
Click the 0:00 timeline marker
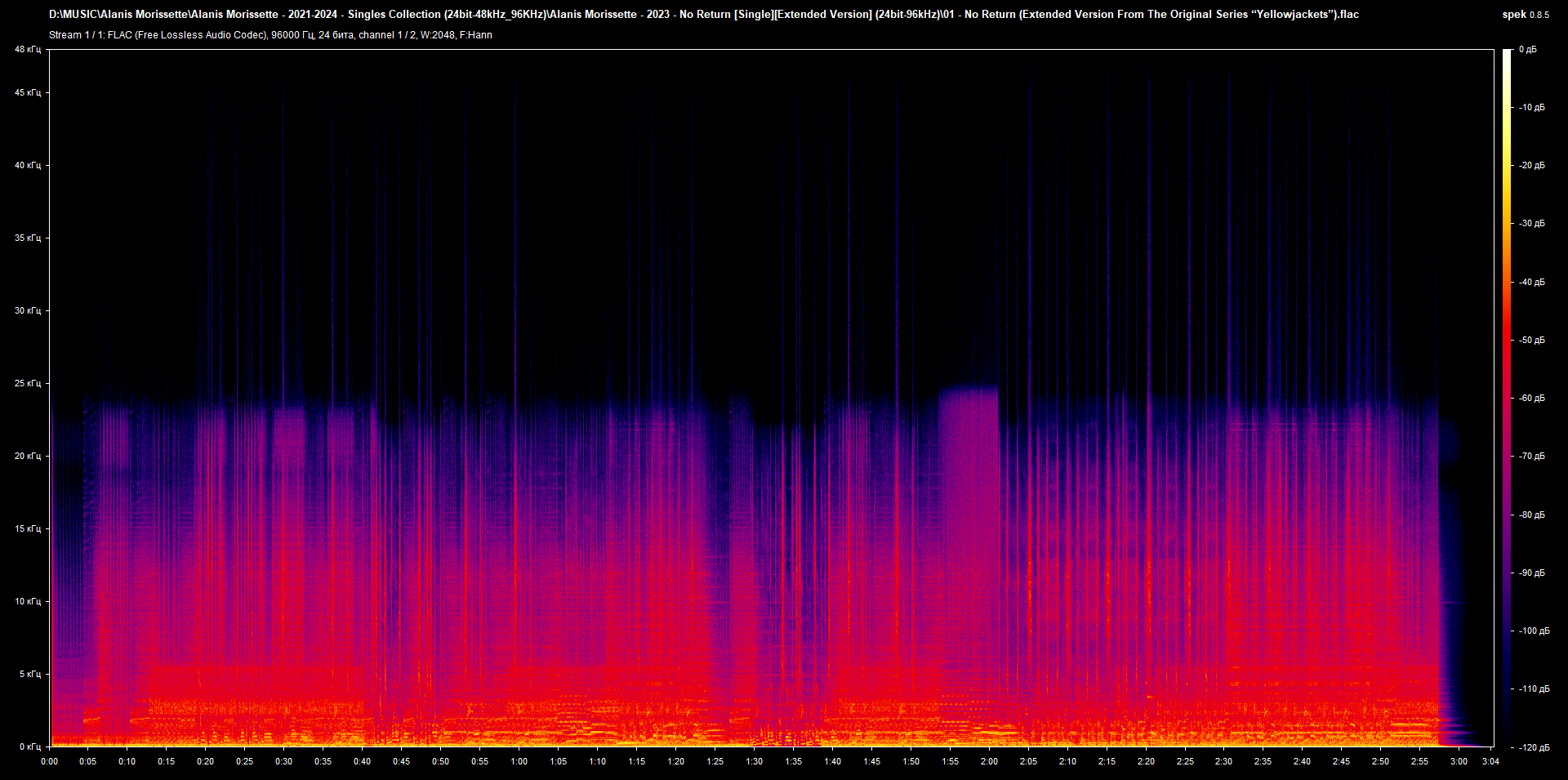pos(50,760)
